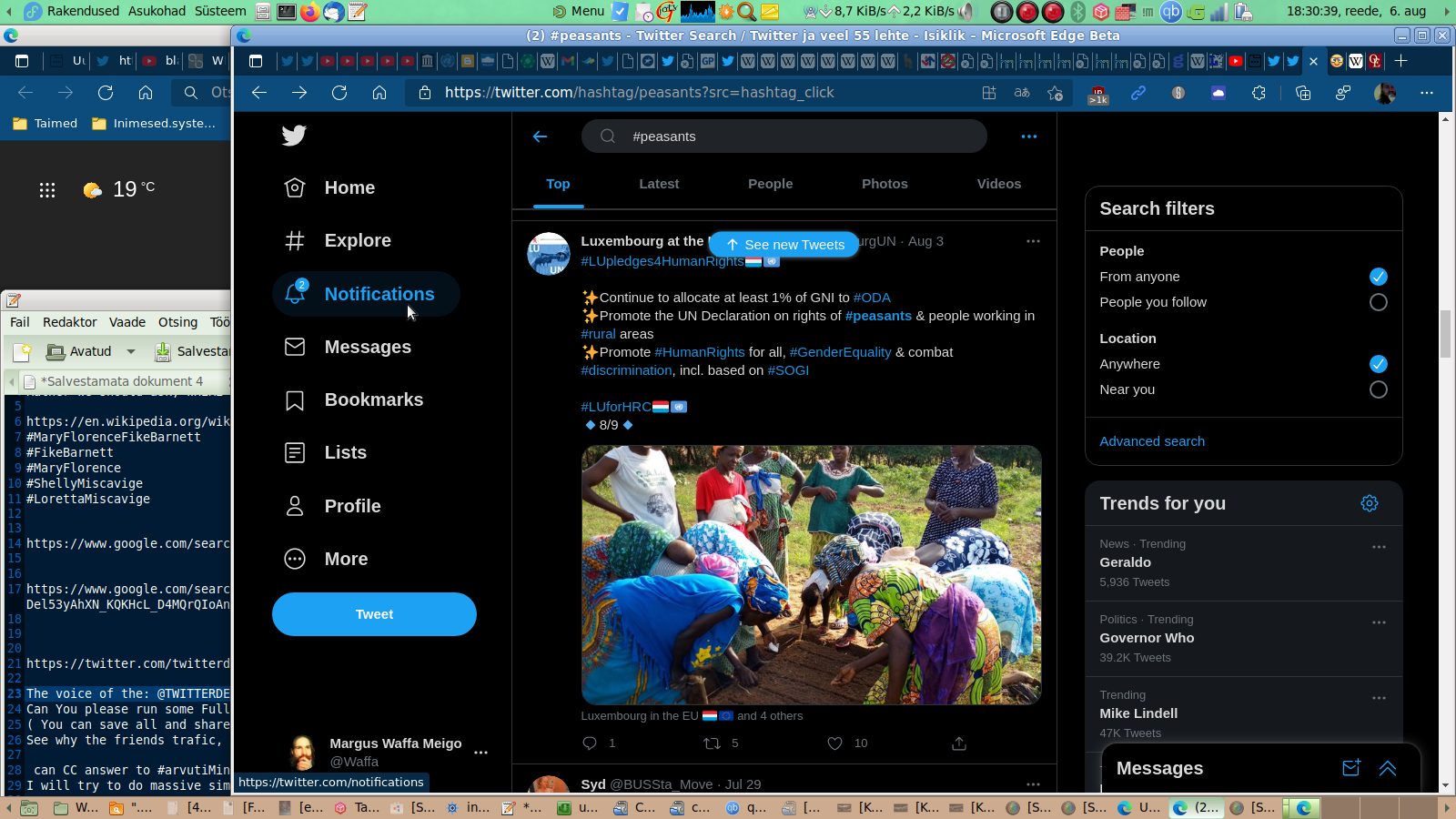
Task: Click the share icon under the tweet
Action: coord(959,743)
